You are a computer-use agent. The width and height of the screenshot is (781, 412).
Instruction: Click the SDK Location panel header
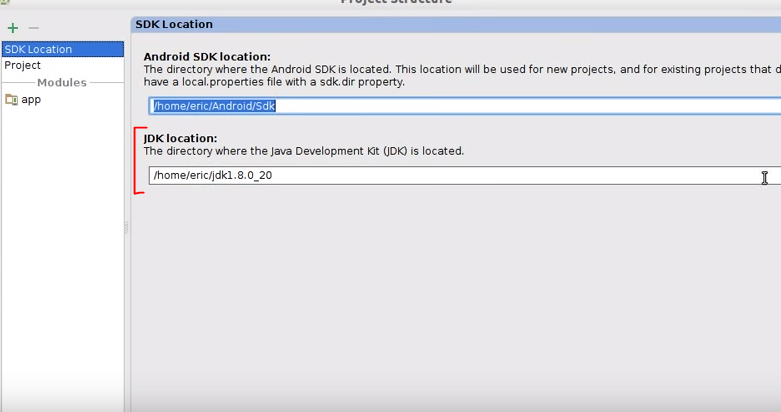456,24
